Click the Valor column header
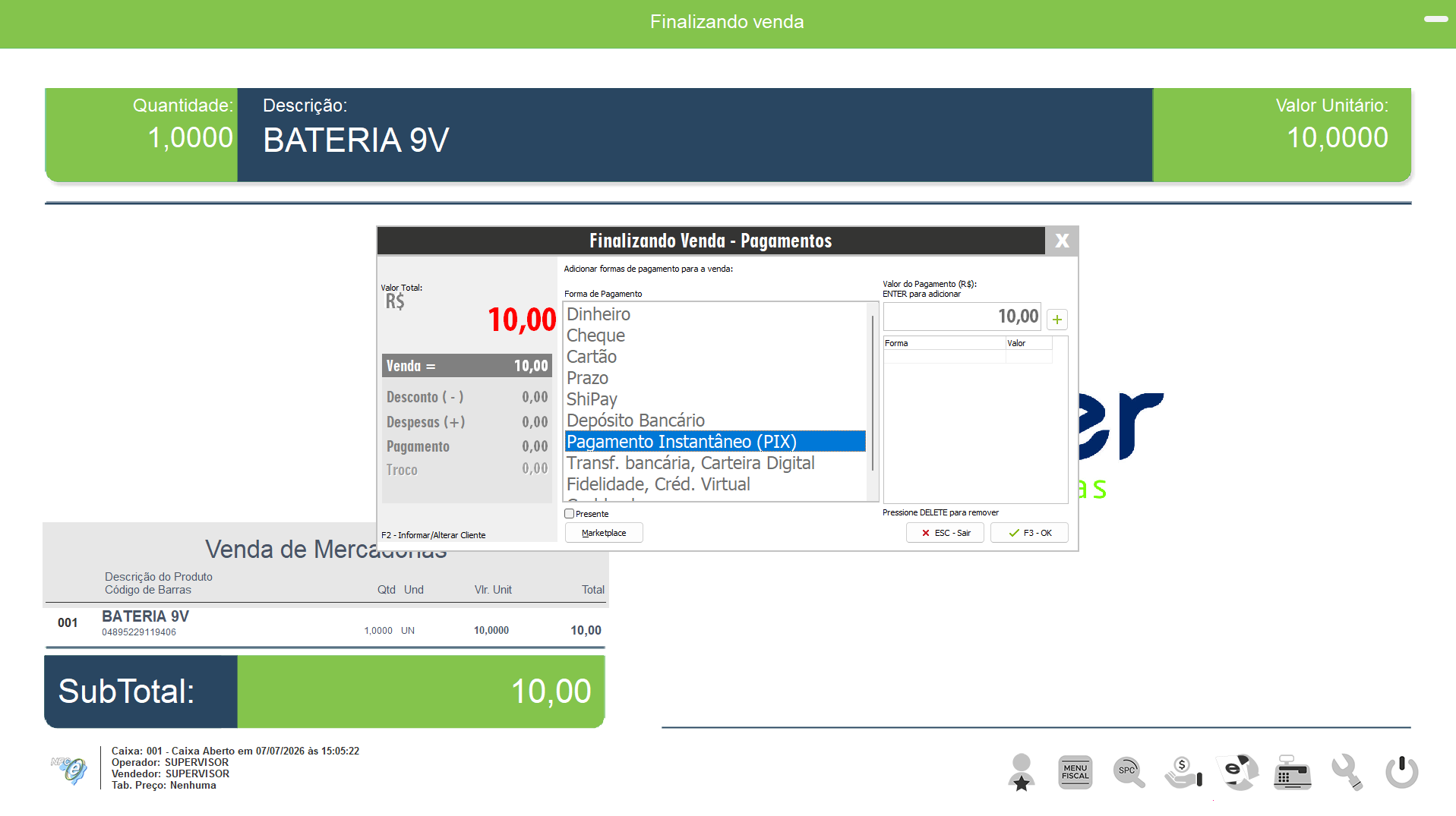This screenshot has width=1456, height=816. pyautogui.click(x=1028, y=343)
